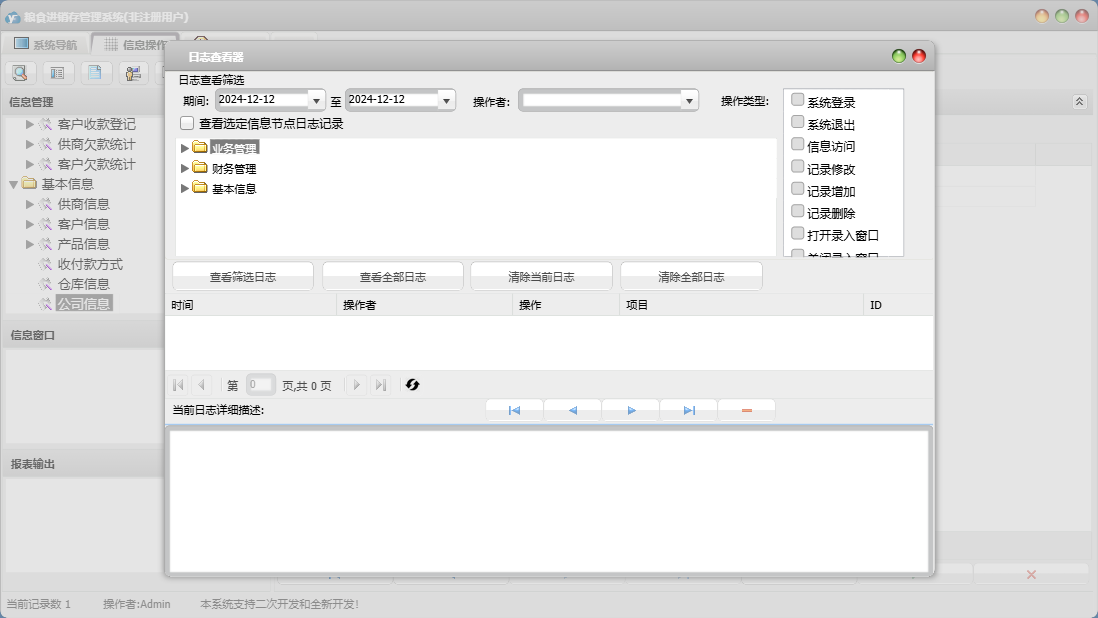Click the 清除当前日志 button

(x=541, y=276)
